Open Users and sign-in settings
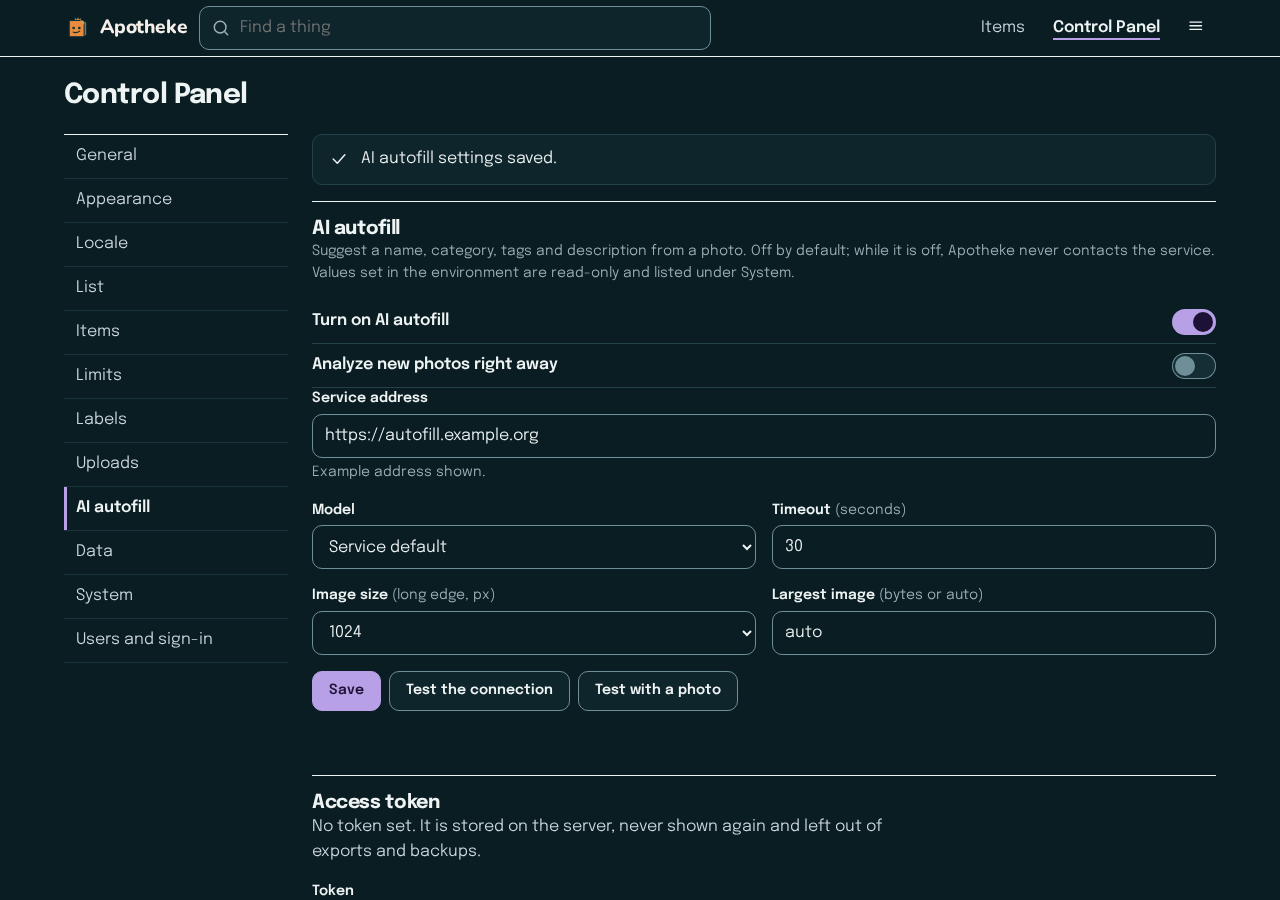 pyautogui.click(x=176, y=640)
